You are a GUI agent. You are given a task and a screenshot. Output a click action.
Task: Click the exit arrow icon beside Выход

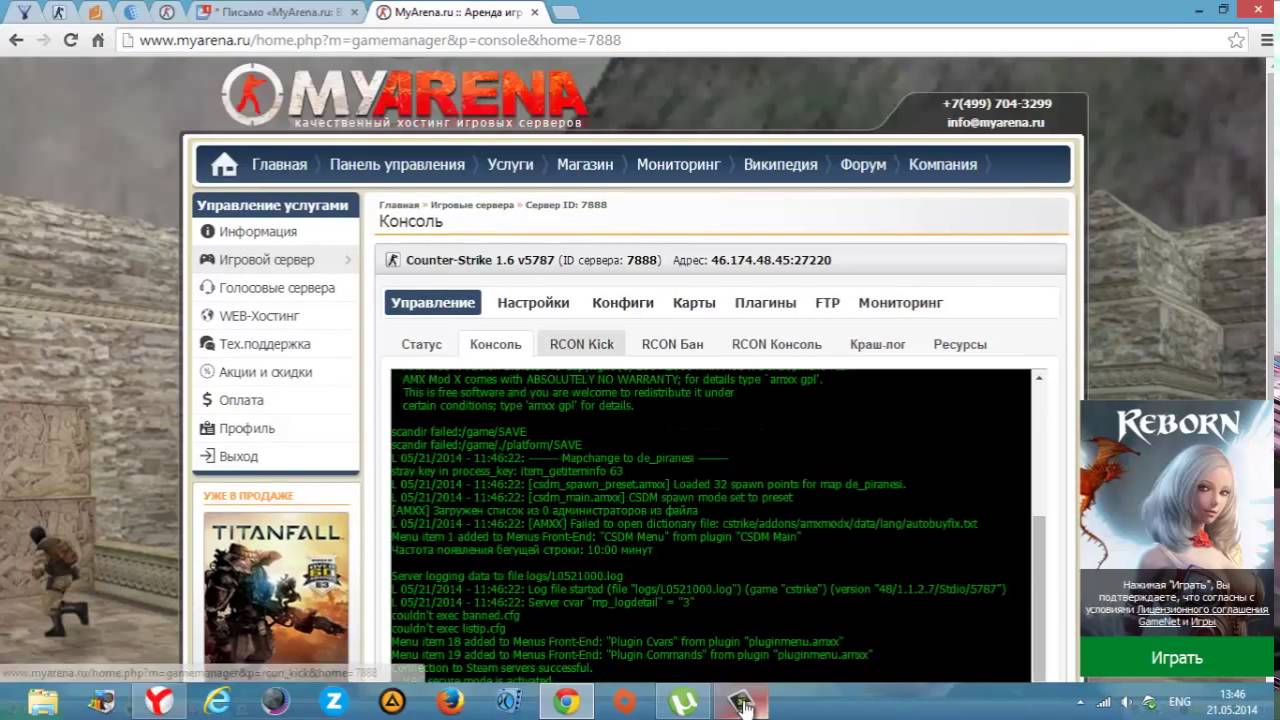click(207, 456)
